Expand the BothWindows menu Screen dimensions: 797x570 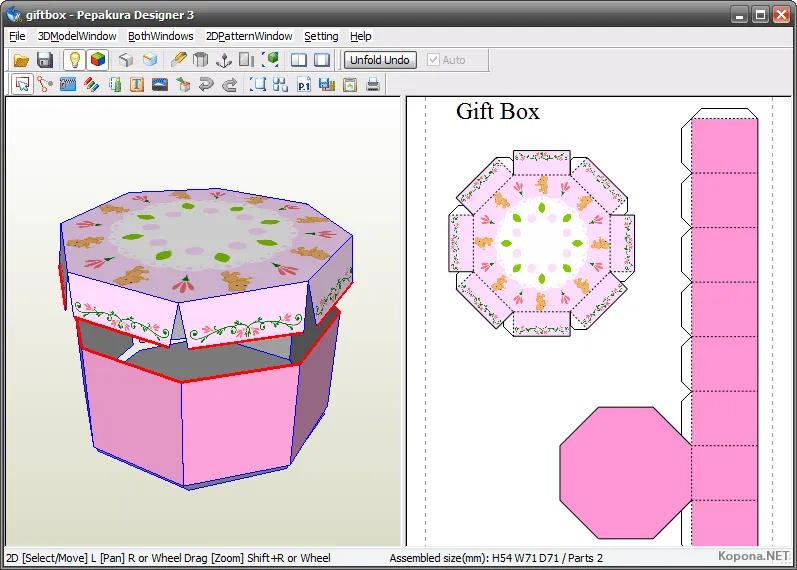click(160, 36)
